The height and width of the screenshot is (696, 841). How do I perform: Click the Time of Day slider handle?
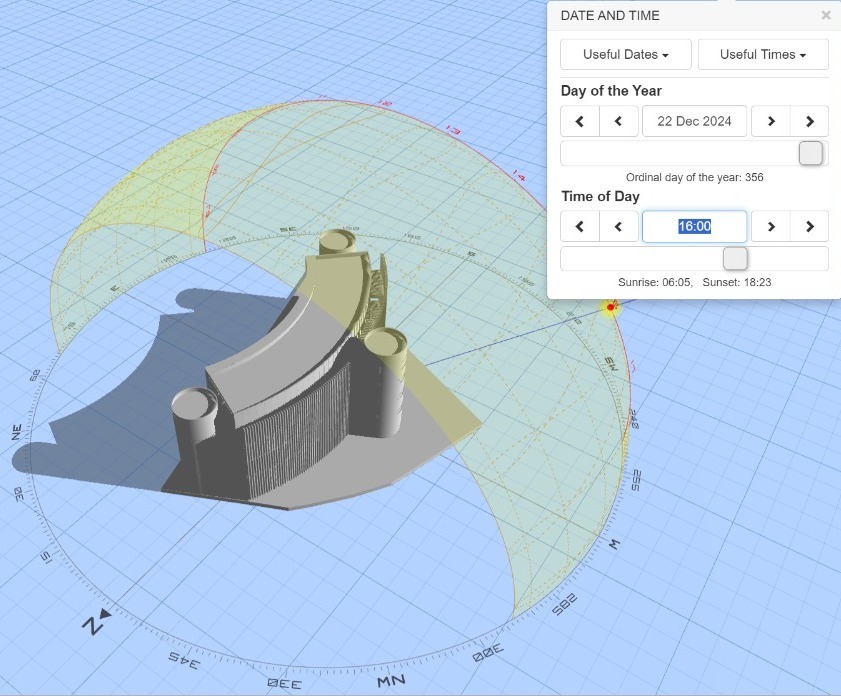(x=735, y=258)
